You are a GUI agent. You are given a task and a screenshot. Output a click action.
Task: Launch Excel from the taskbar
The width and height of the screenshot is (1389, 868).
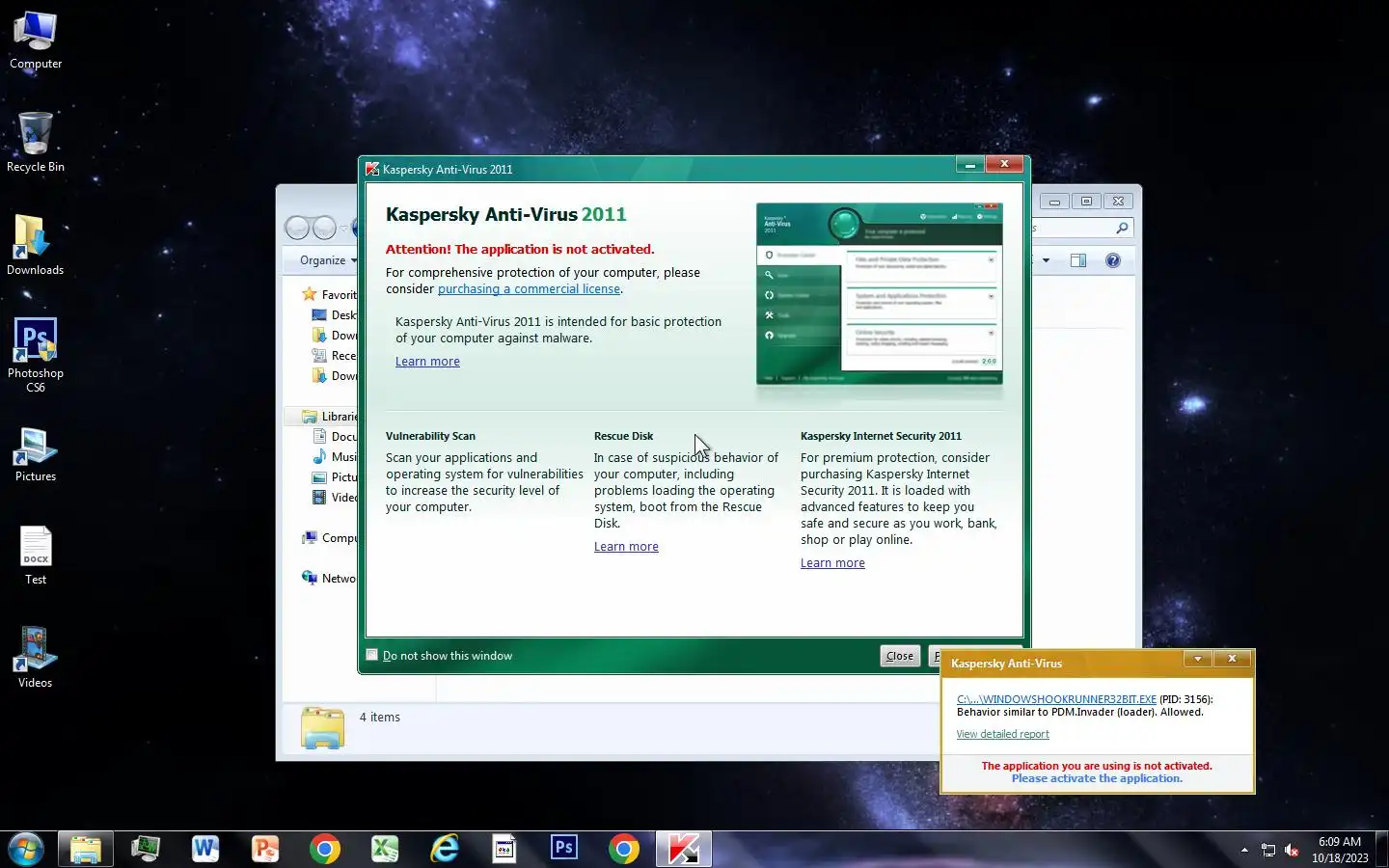(x=385, y=850)
